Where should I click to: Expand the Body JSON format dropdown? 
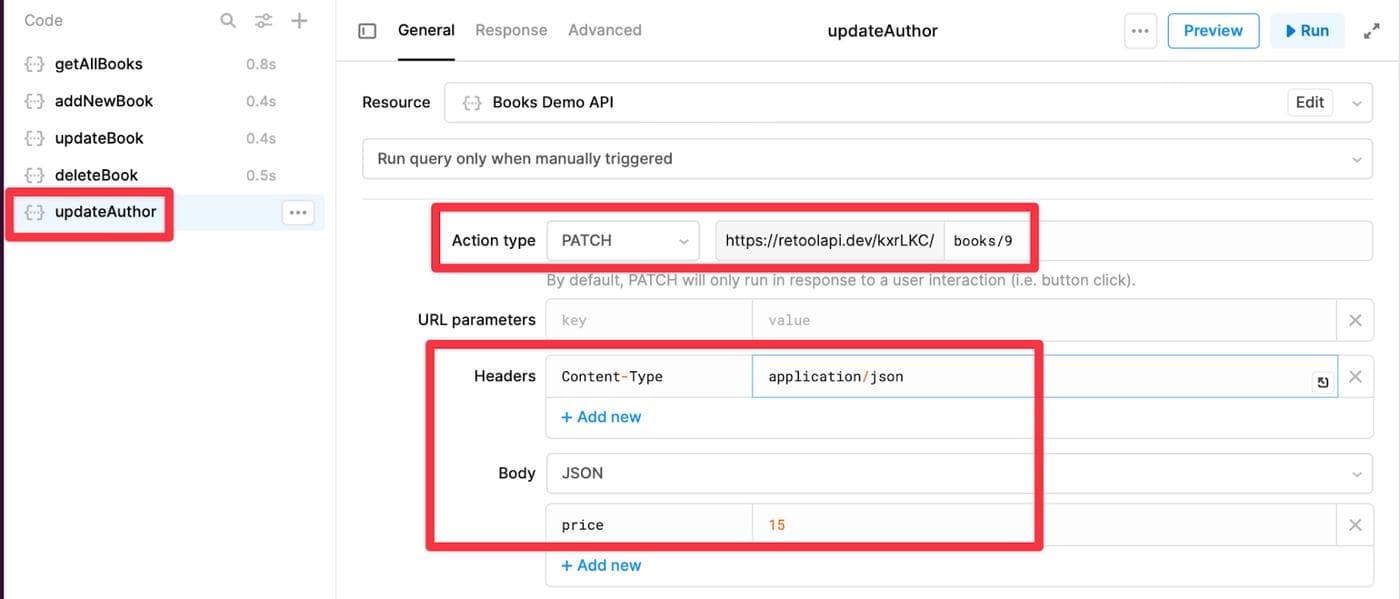coord(958,473)
